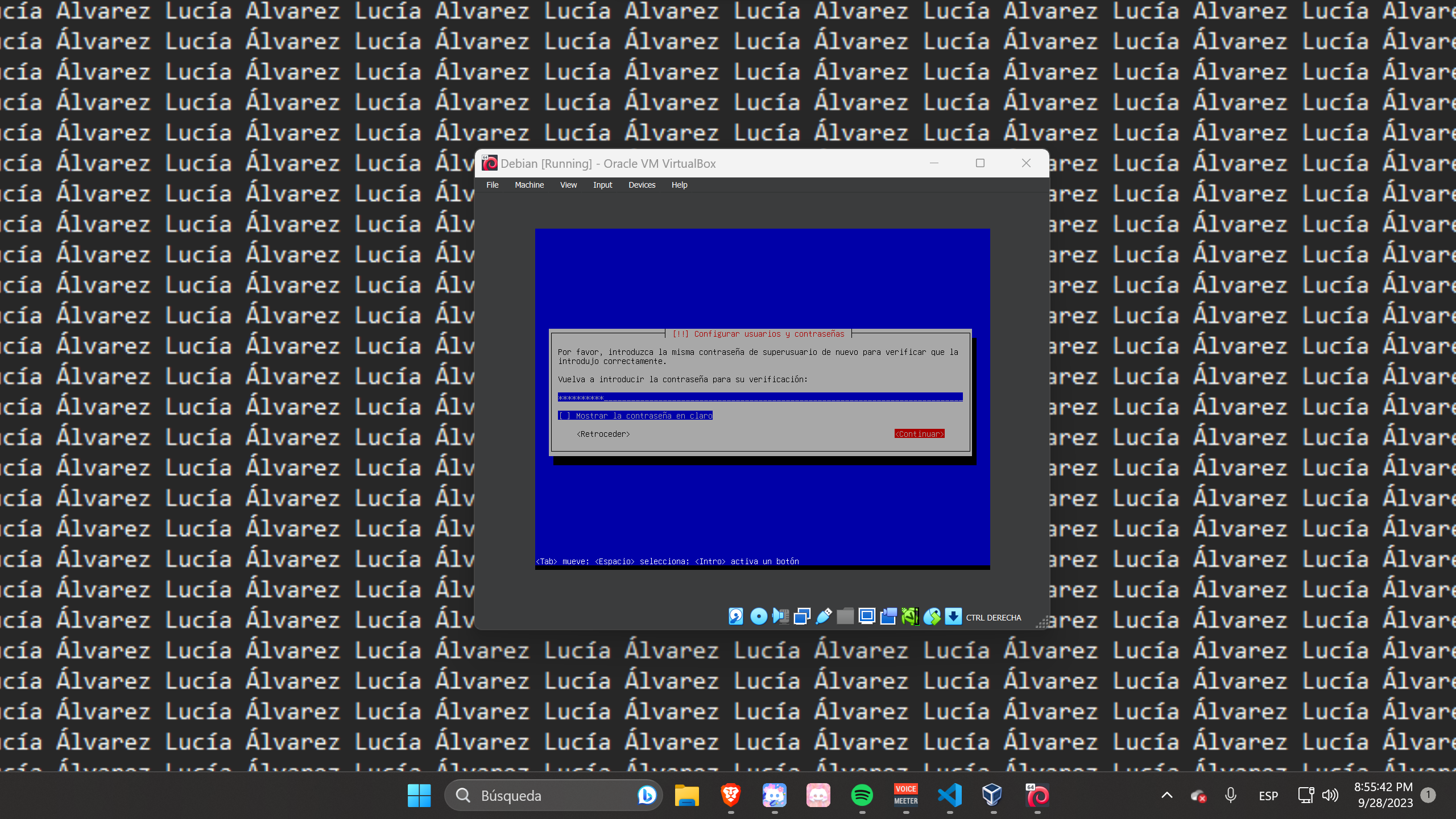Open the Devices menu in VirtualBox
Viewport: 1456px width, 819px height.
pos(641,185)
